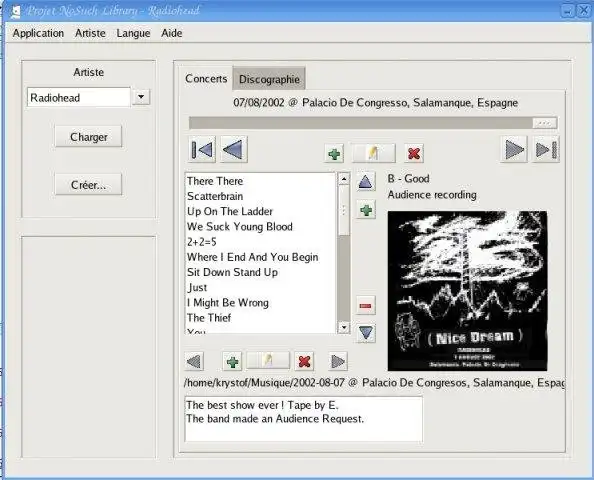594x480 pixels.
Task: Add a song with green plus beside list
Action: [x=366, y=210]
